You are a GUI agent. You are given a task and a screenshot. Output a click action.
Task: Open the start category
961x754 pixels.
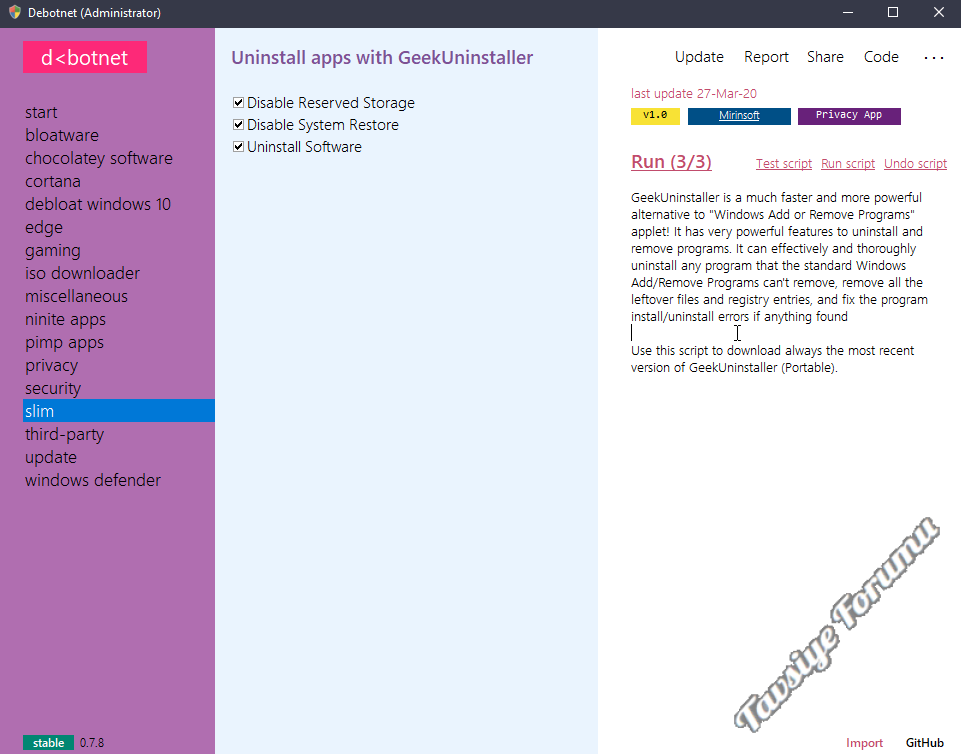coord(41,112)
